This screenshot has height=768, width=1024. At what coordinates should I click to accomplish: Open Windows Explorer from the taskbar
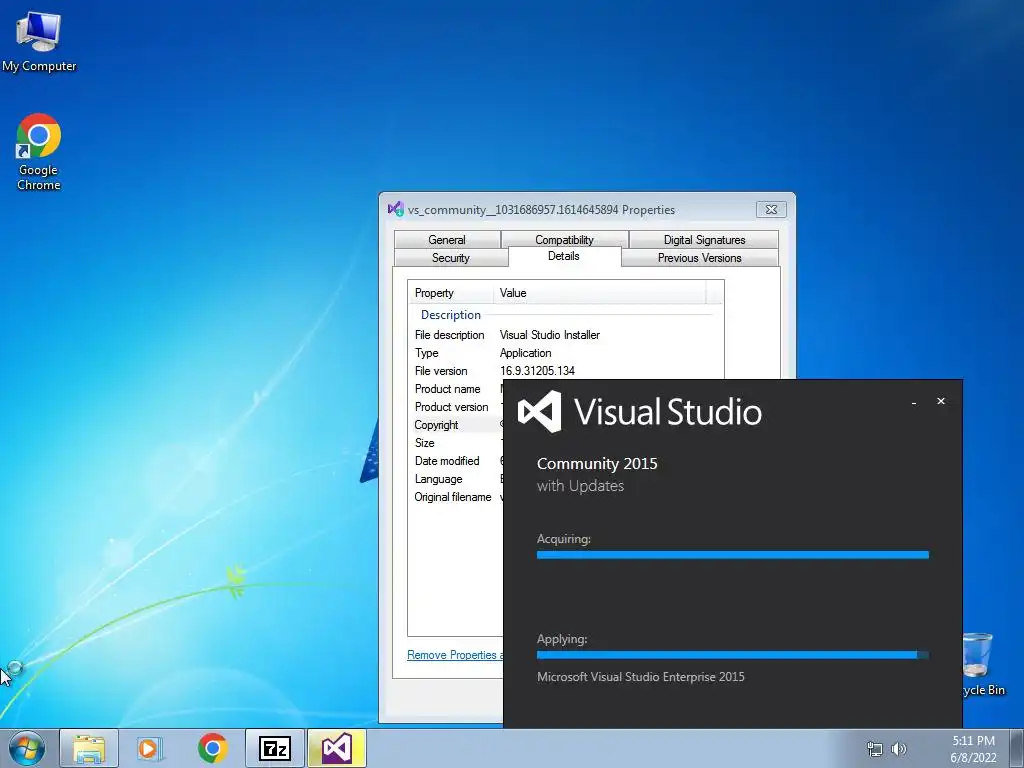pos(89,748)
